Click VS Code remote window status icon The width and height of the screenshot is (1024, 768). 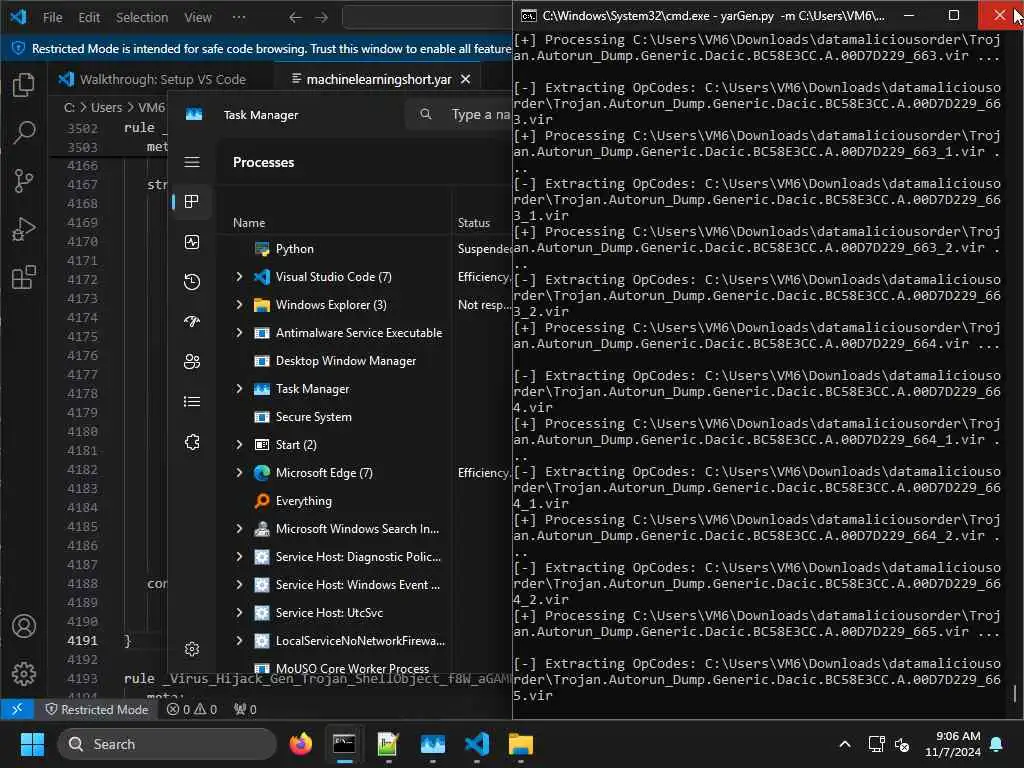coord(17,709)
